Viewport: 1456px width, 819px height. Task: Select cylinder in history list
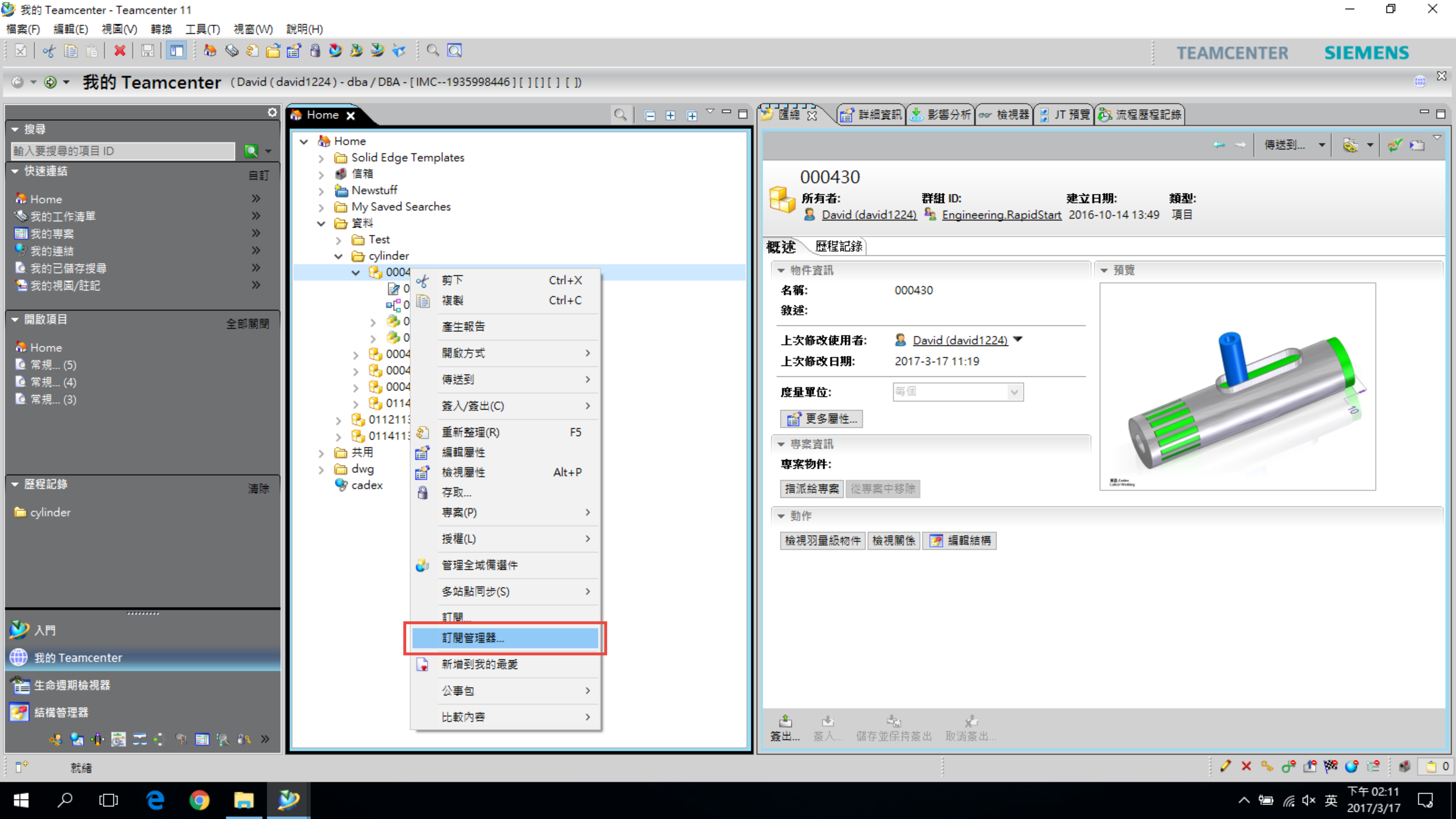50,513
